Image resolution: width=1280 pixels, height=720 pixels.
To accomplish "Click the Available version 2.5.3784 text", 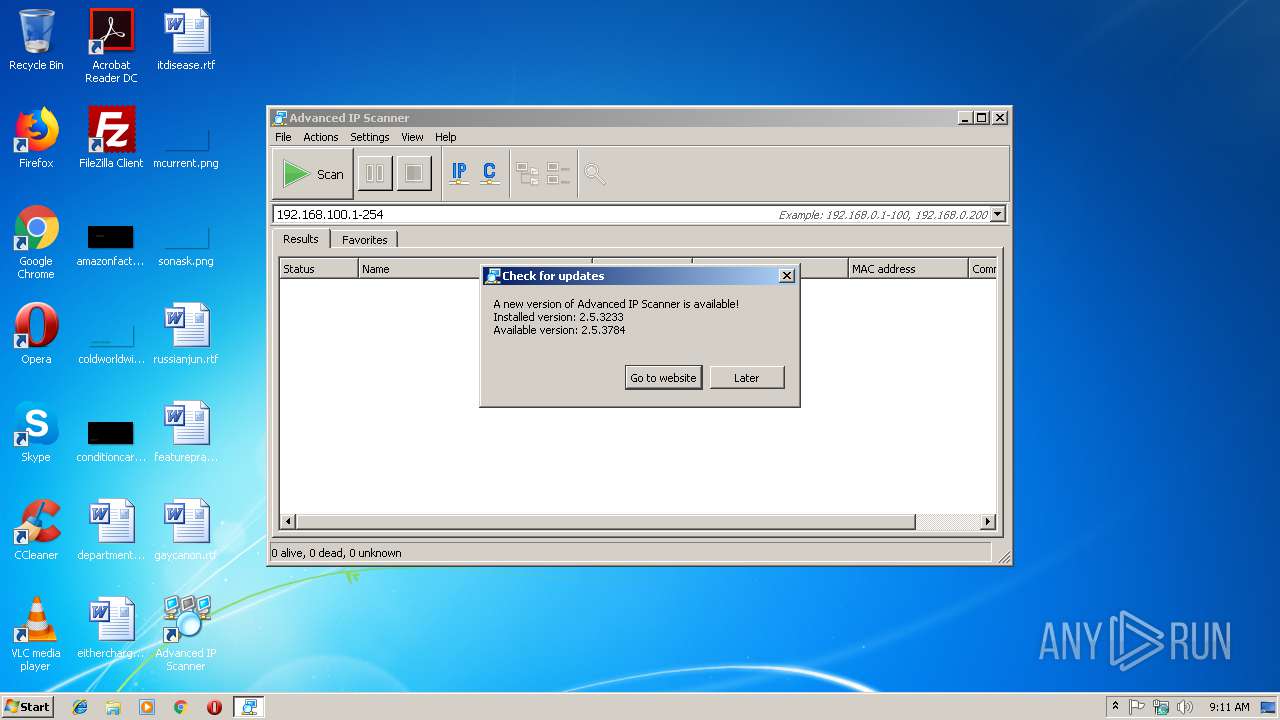I will pyautogui.click(x=559, y=330).
